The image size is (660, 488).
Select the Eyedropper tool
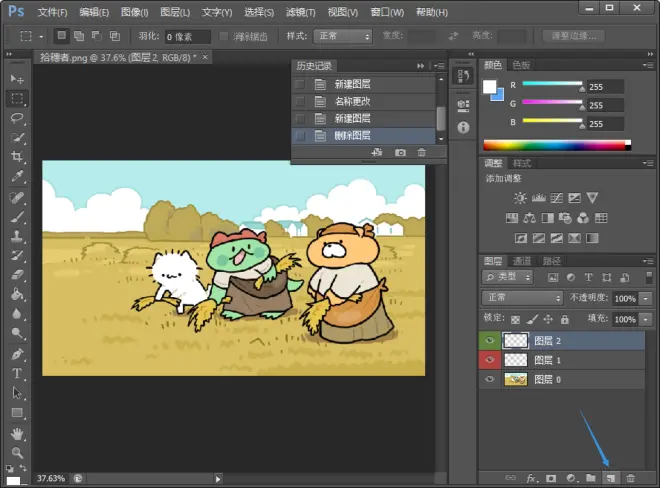pos(17,176)
